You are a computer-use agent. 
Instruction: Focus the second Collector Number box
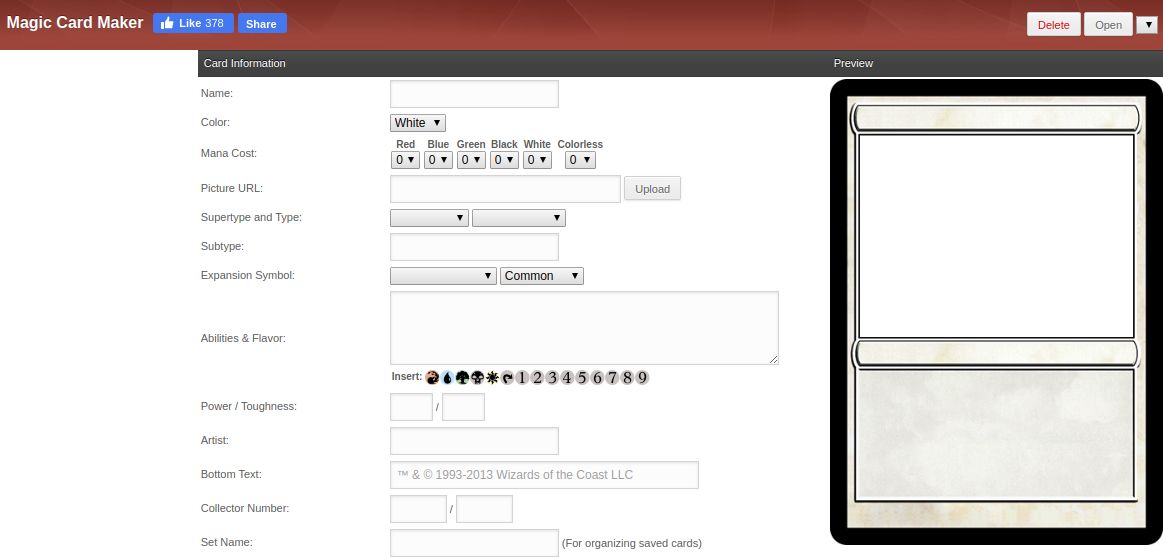484,509
